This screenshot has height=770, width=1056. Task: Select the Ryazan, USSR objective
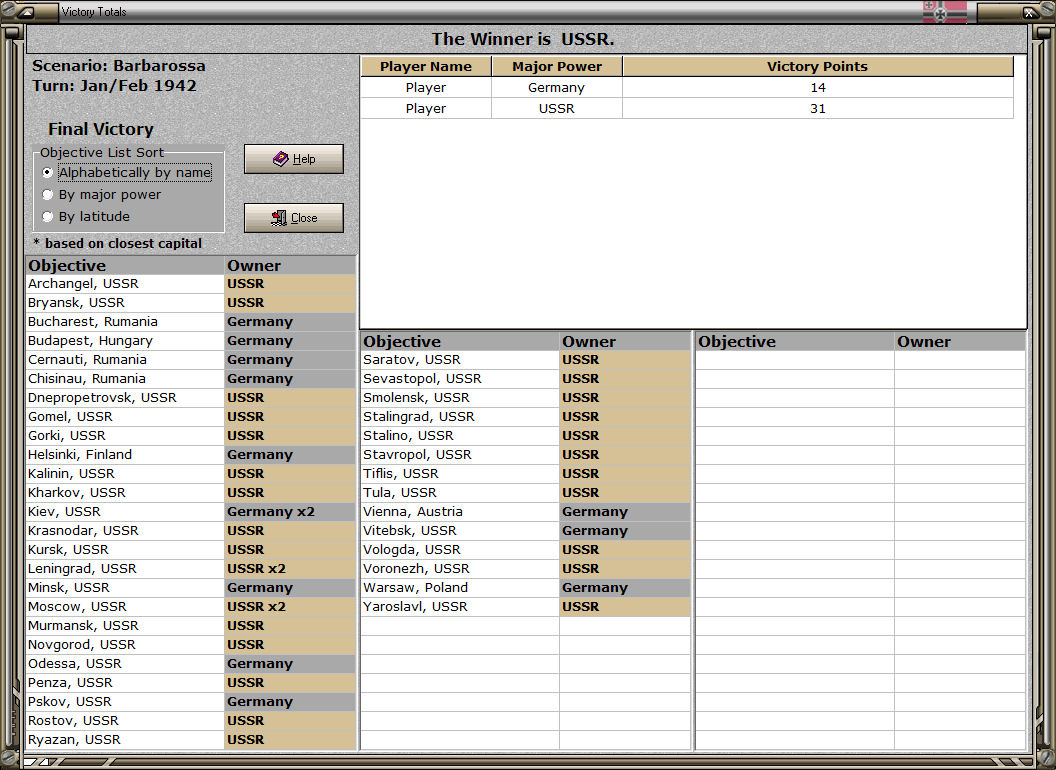[125, 740]
